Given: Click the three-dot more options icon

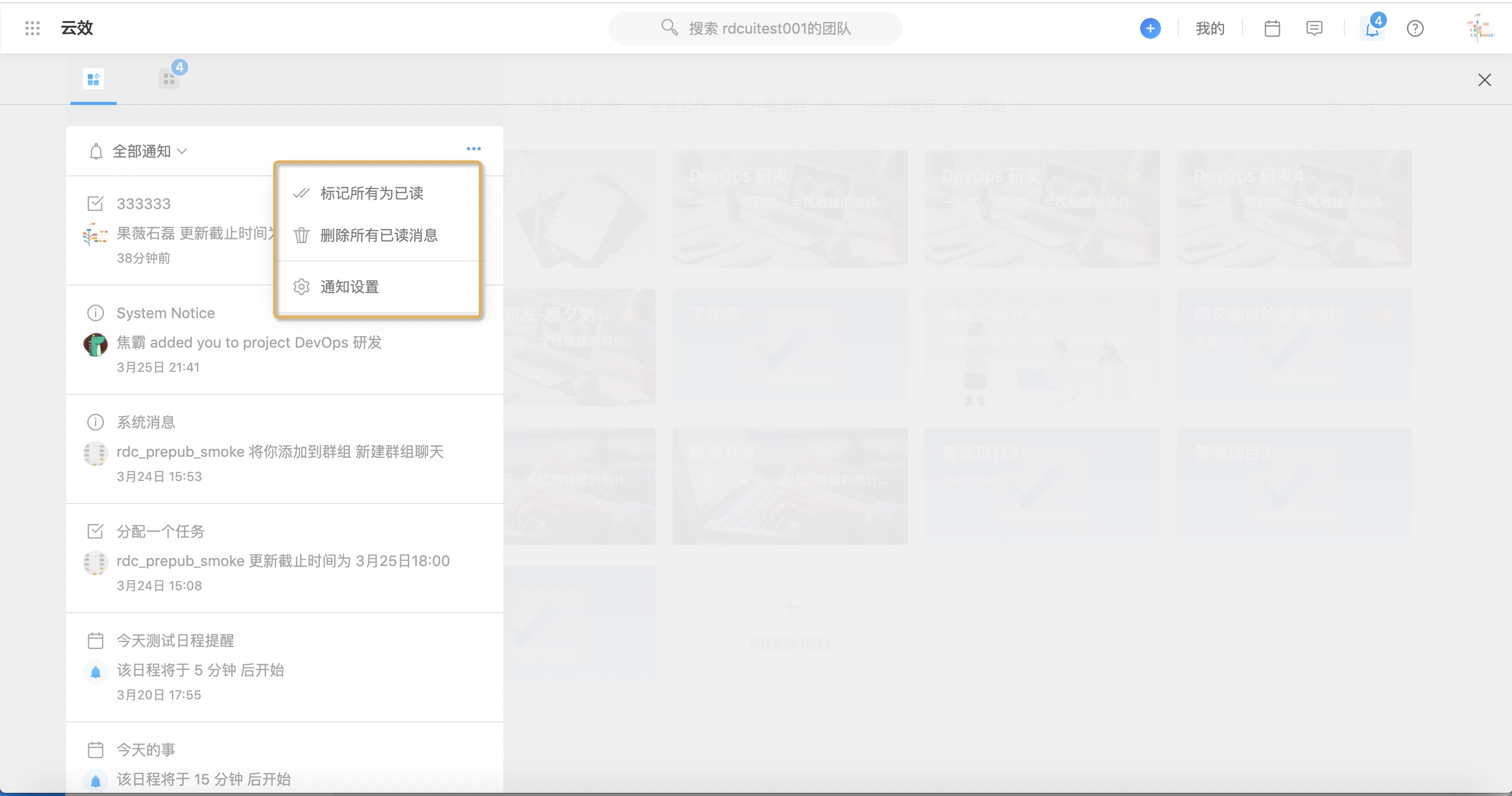Looking at the screenshot, I should tap(474, 149).
